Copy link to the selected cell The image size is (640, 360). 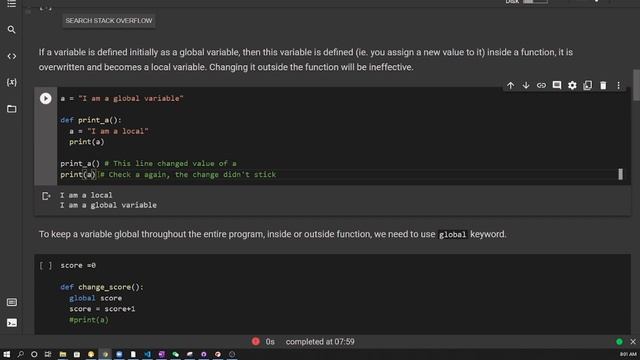click(x=541, y=85)
